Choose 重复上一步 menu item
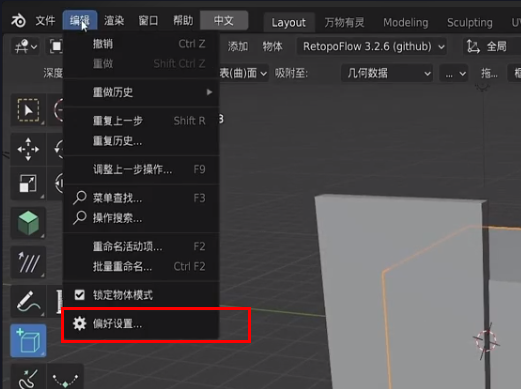521x389 pixels. click(x=141, y=121)
